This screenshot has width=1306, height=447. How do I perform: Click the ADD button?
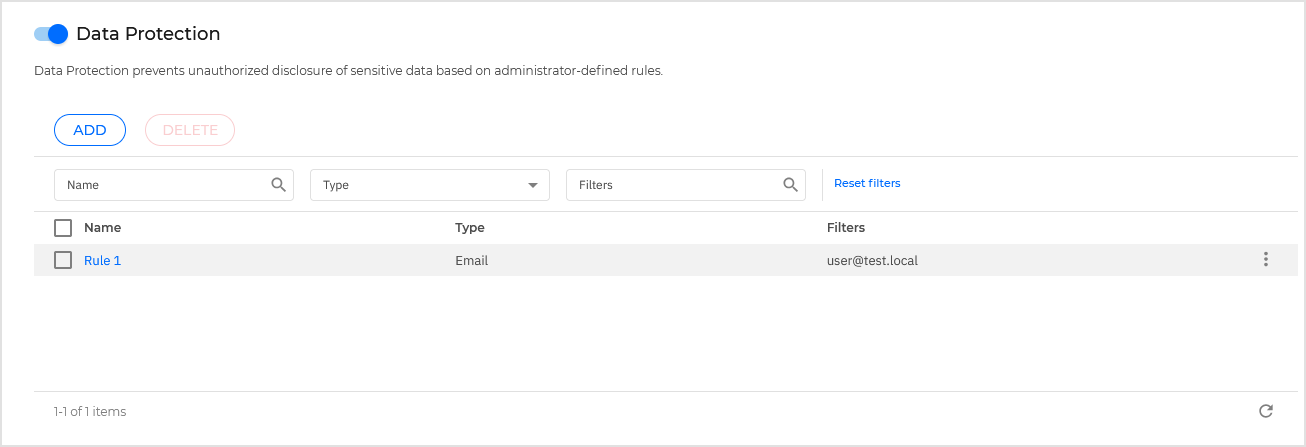click(x=90, y=130)
